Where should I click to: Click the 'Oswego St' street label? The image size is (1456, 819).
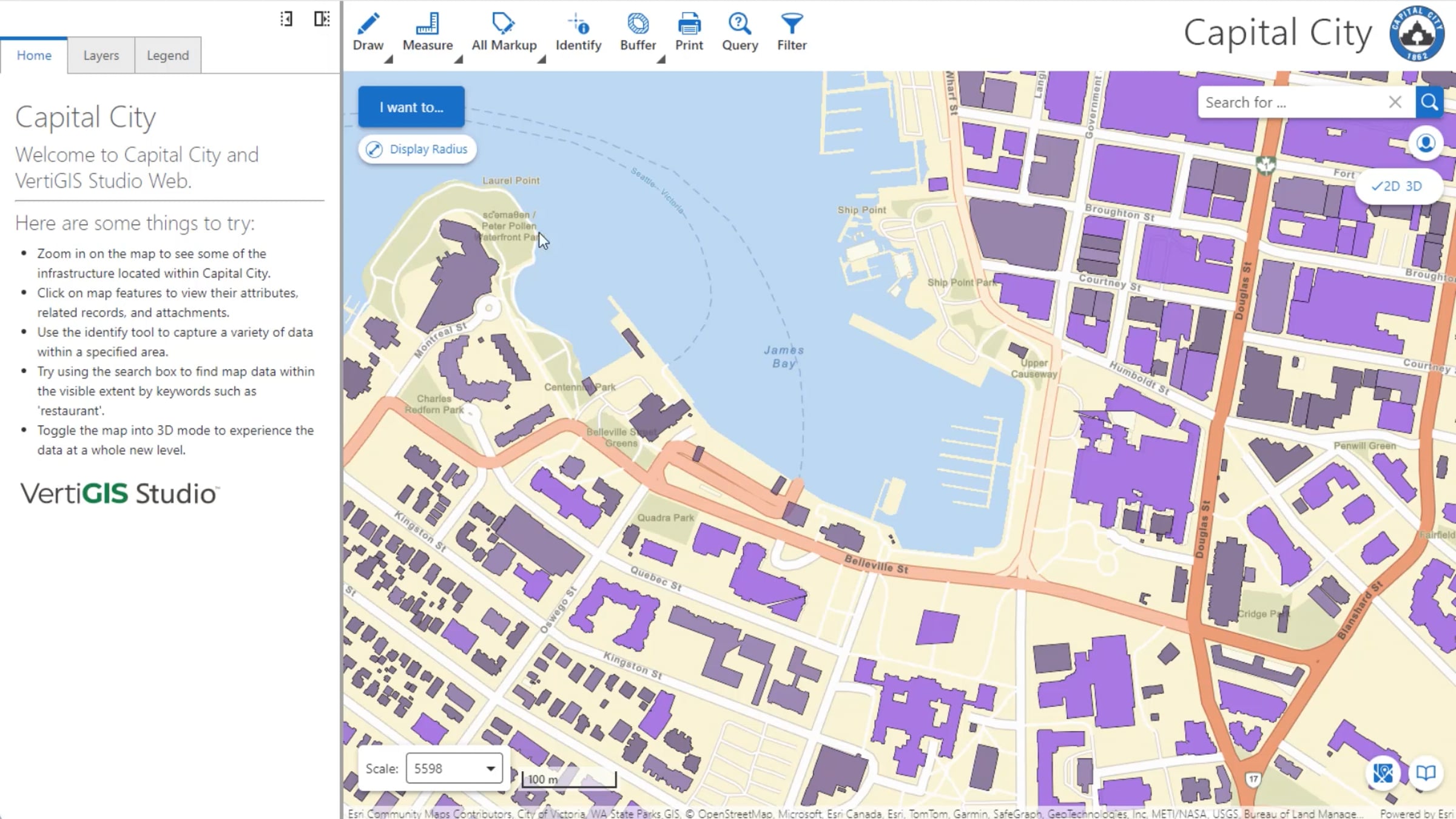coord(558,610)
